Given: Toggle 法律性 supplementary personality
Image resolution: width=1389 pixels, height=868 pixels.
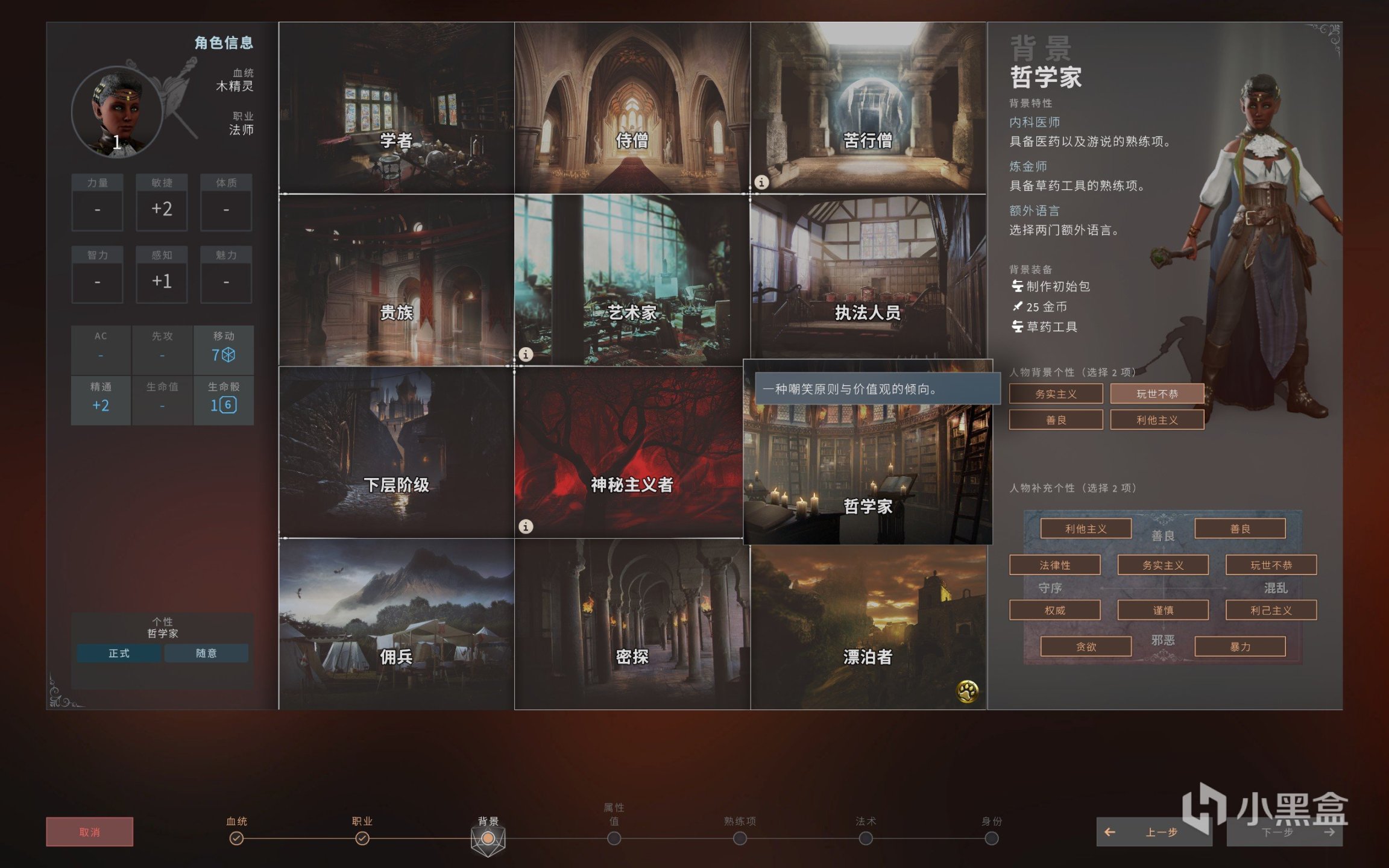Looking at the screenshot, I should coord(1055,565).
